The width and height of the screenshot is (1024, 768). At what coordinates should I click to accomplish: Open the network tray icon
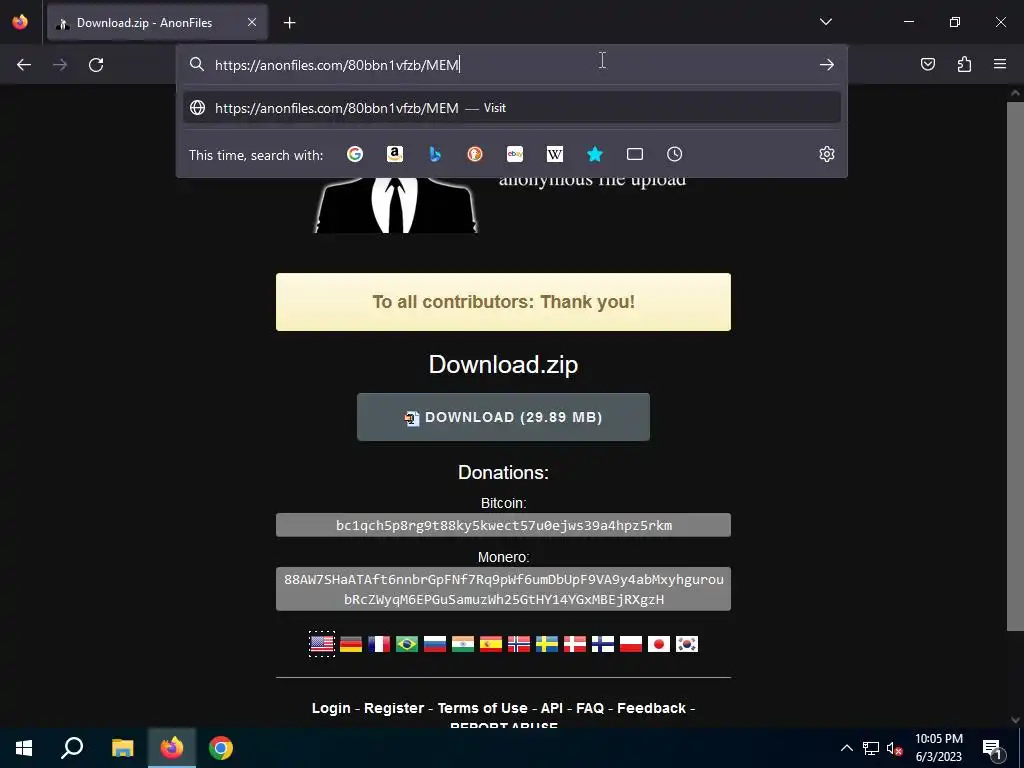tap(871, 748)
